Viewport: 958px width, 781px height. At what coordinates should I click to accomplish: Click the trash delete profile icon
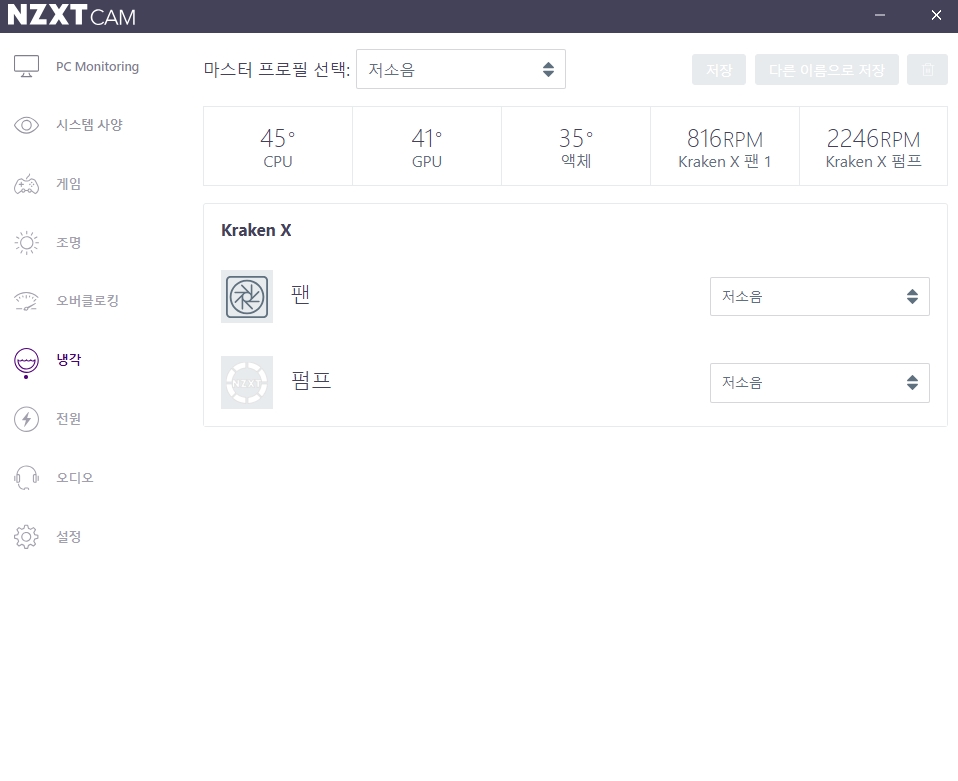(x=927, y=70)
